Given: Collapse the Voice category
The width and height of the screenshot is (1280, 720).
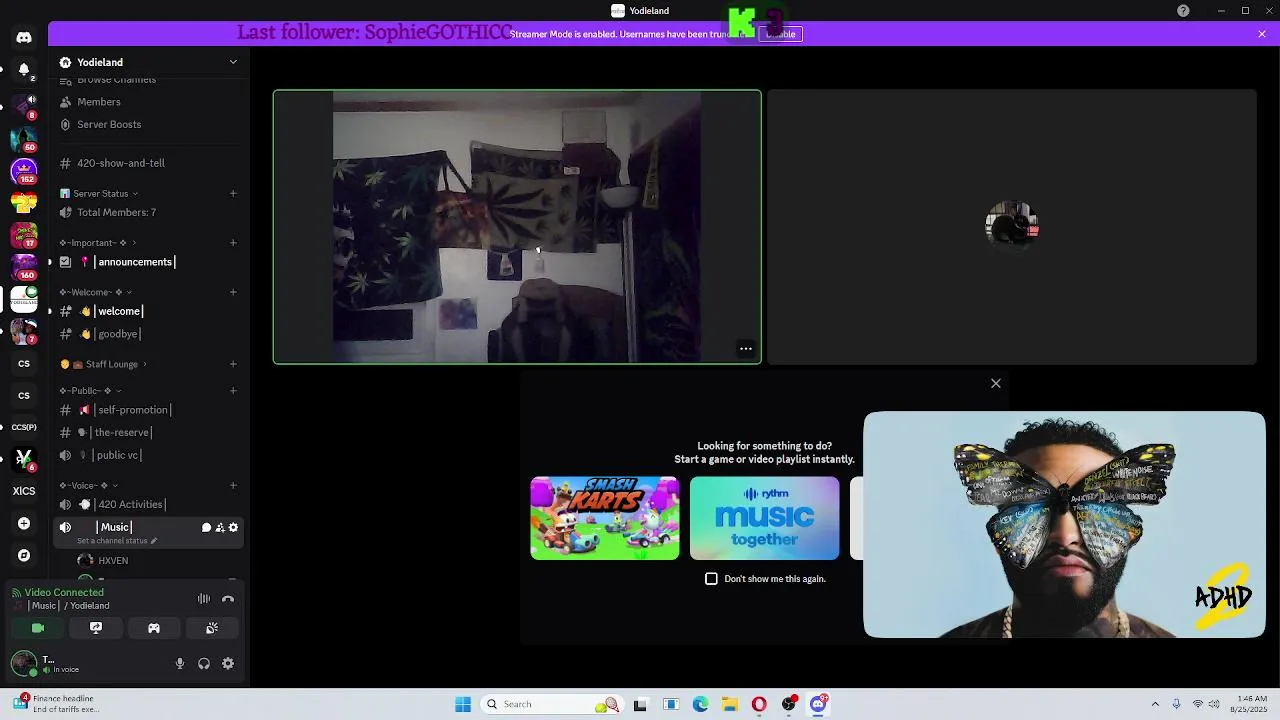Looking at the screenshot, I should (88, 486).
